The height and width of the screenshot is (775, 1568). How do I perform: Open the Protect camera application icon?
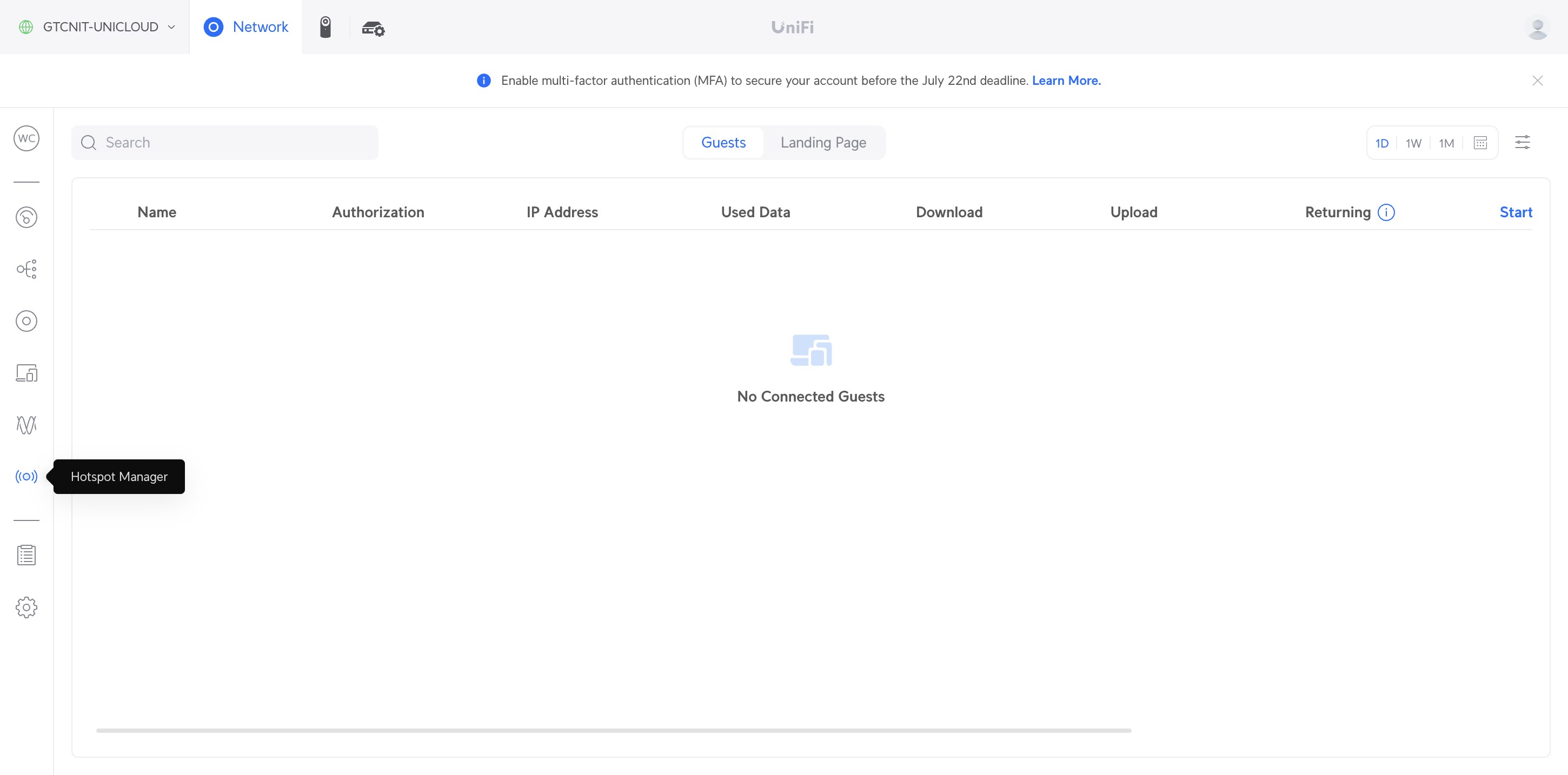pos(325,27)
